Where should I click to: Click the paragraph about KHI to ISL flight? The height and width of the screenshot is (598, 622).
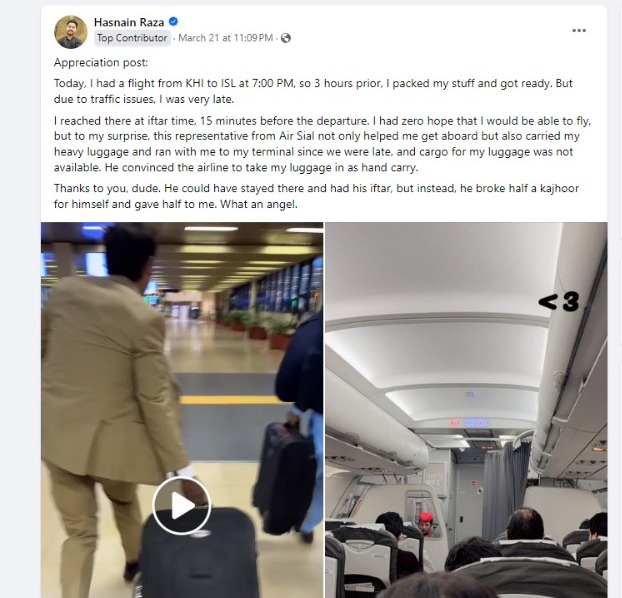point(313,91)
